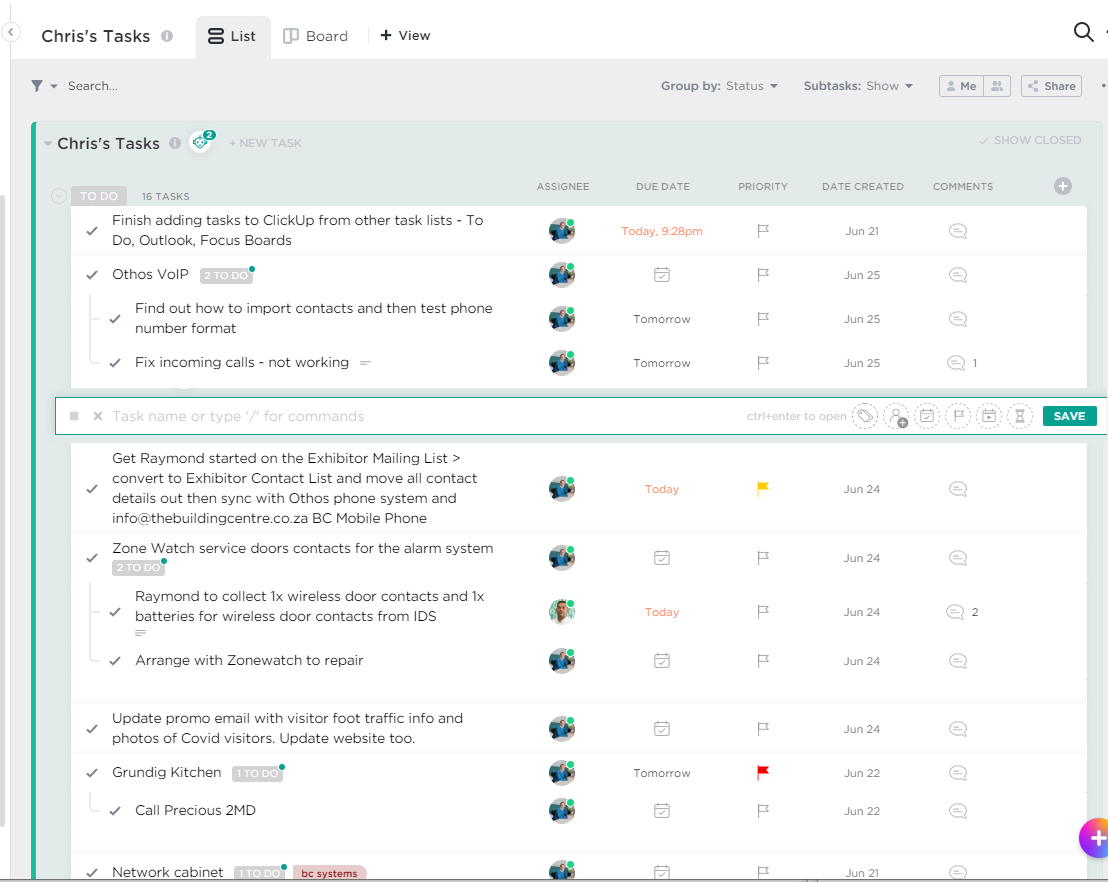Open Group by Status dropdown

tap(719, 86)
